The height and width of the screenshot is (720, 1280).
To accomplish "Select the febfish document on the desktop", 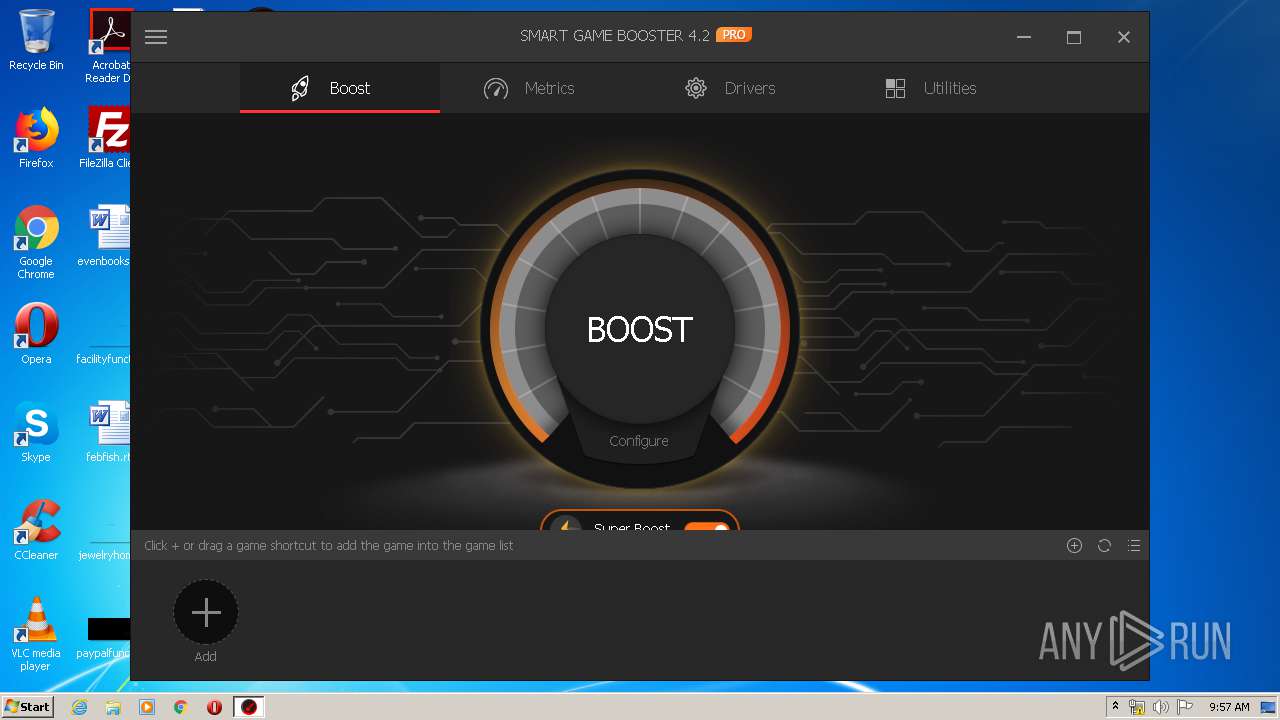I will (x=107, y=432).
